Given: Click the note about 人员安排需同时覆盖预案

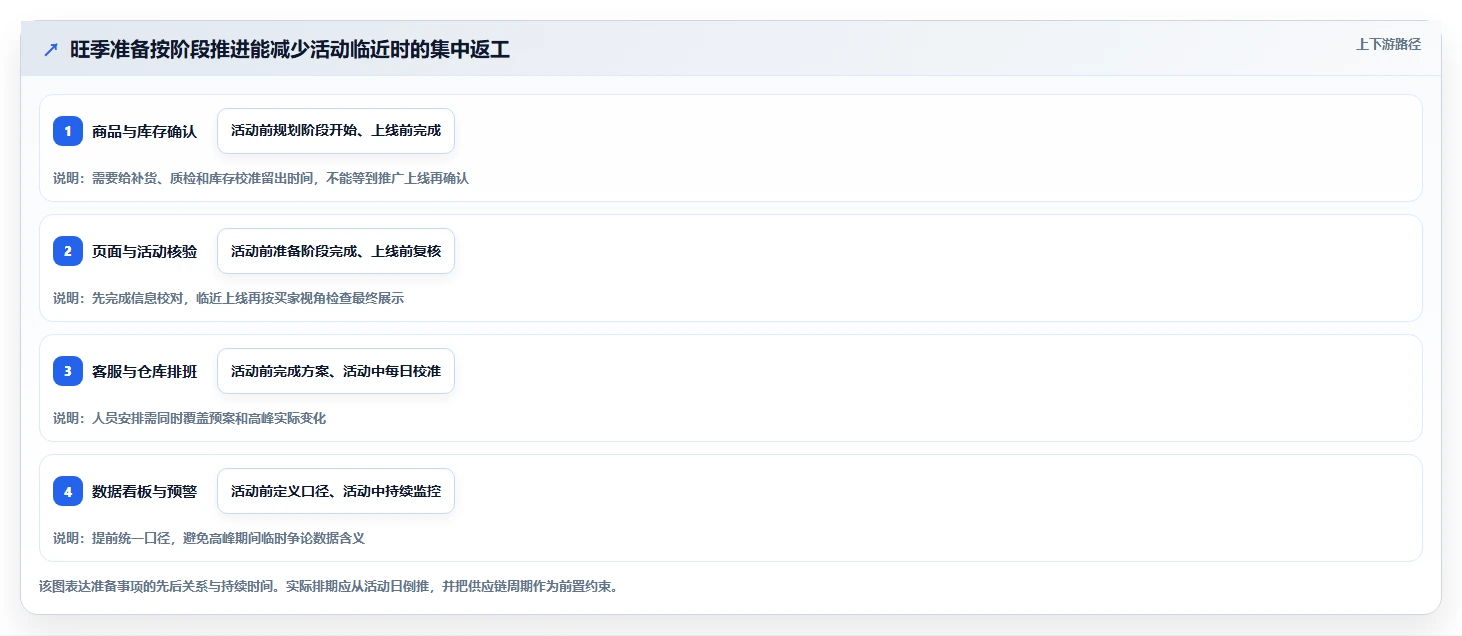Looking at the screenshot, I should click(189, 418).
